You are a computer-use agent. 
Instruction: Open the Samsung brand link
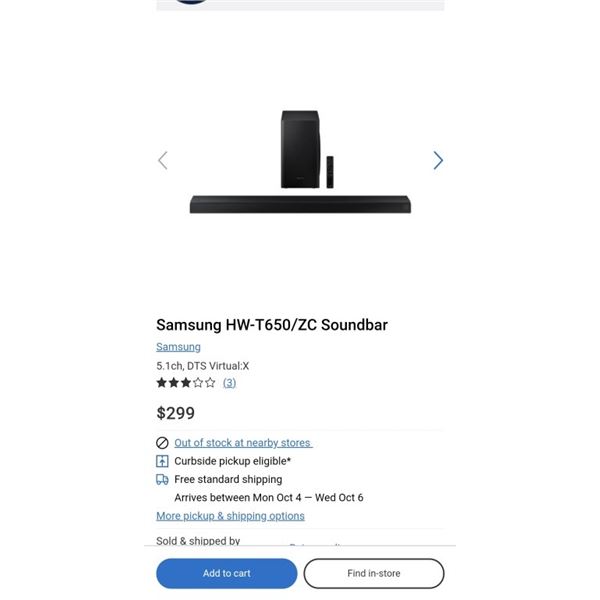click(178, 347)
